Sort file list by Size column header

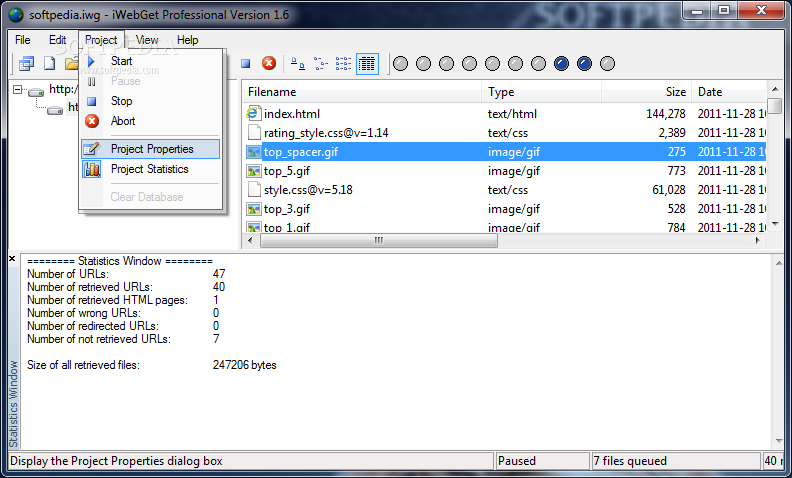[647, 92]
